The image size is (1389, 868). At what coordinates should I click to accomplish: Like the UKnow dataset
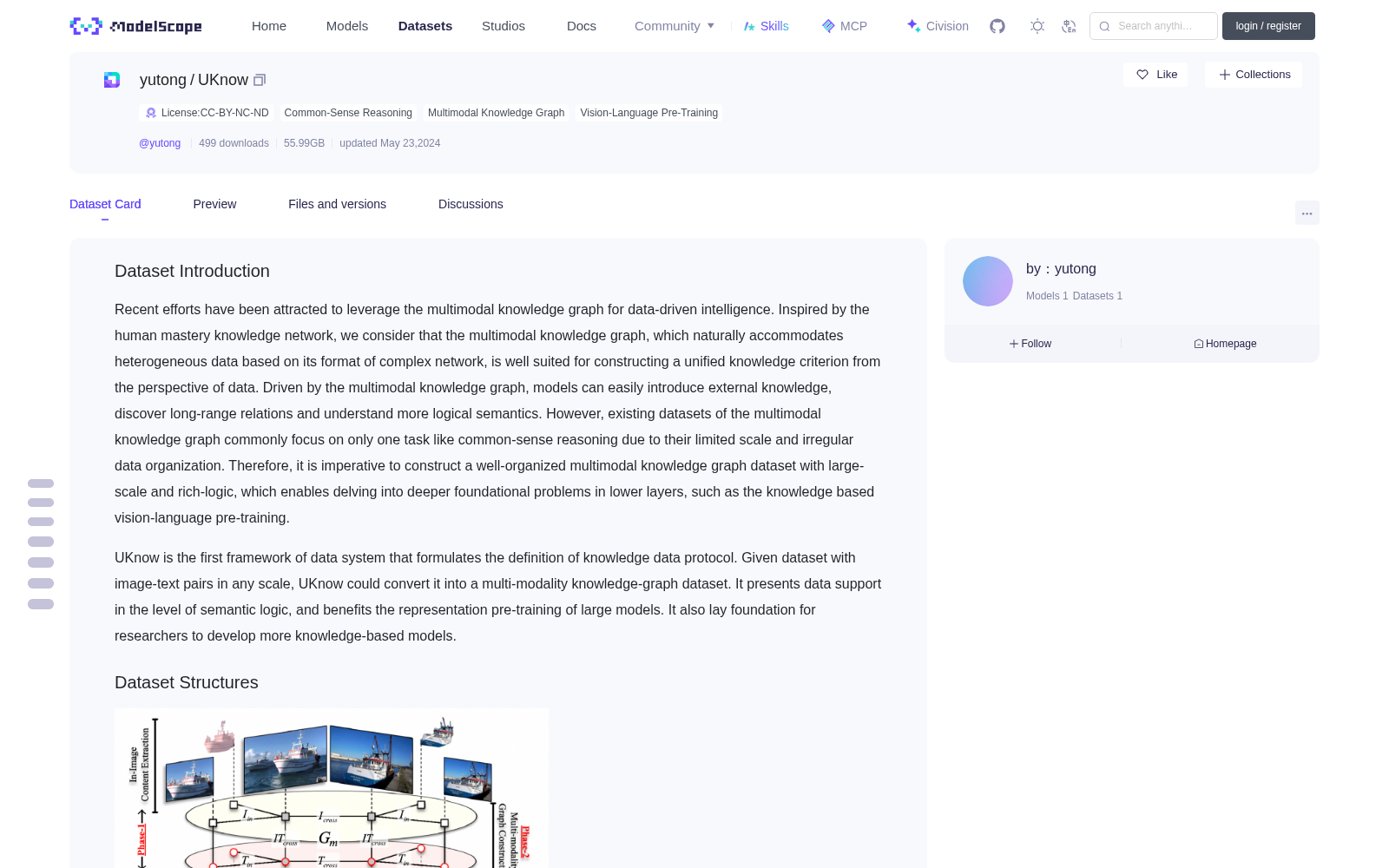point(1155,75)
